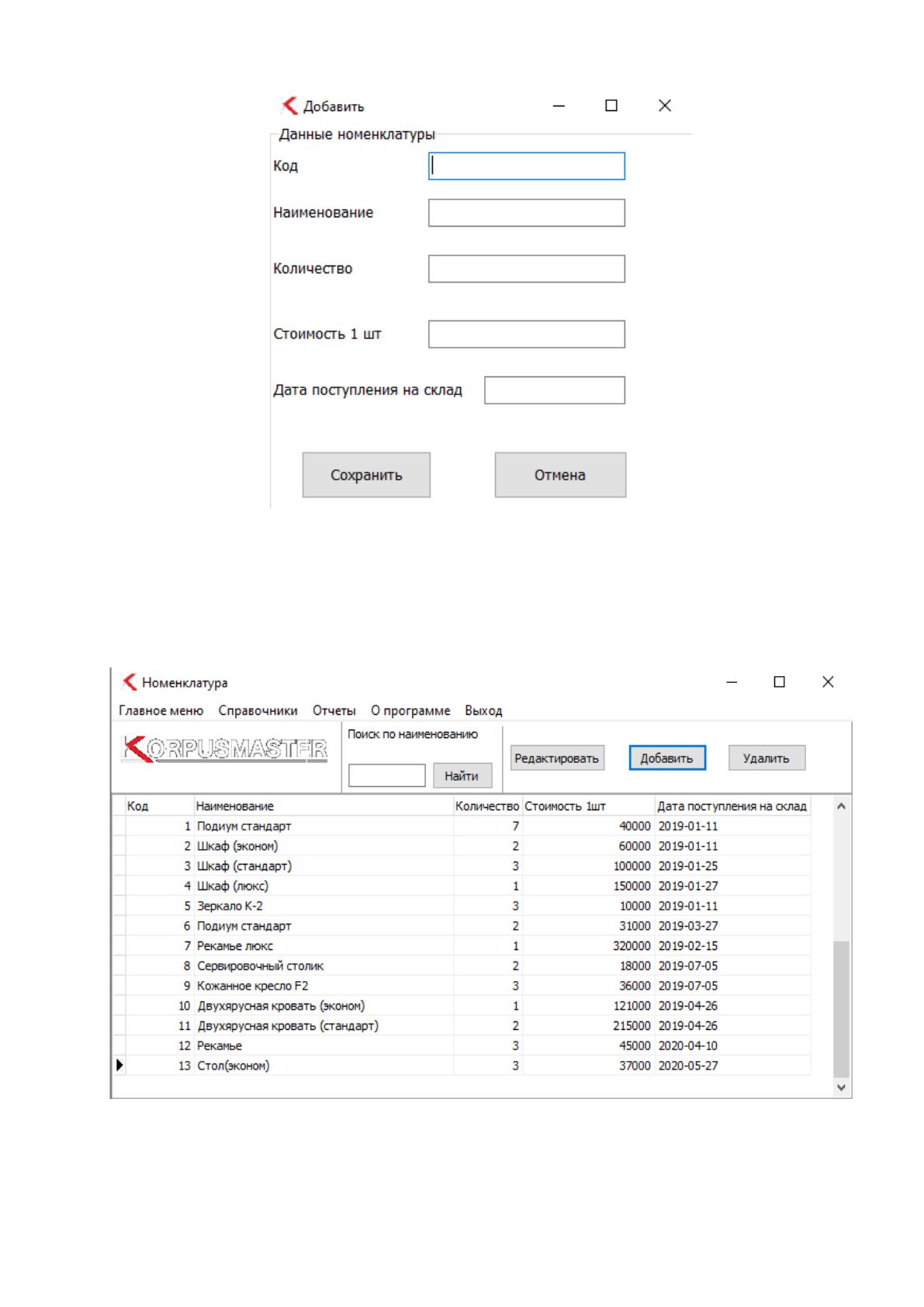The height and width of the screenshot is (1307, 924).
Task: Click the Сохранить button
Action: (x=366, y=475)
